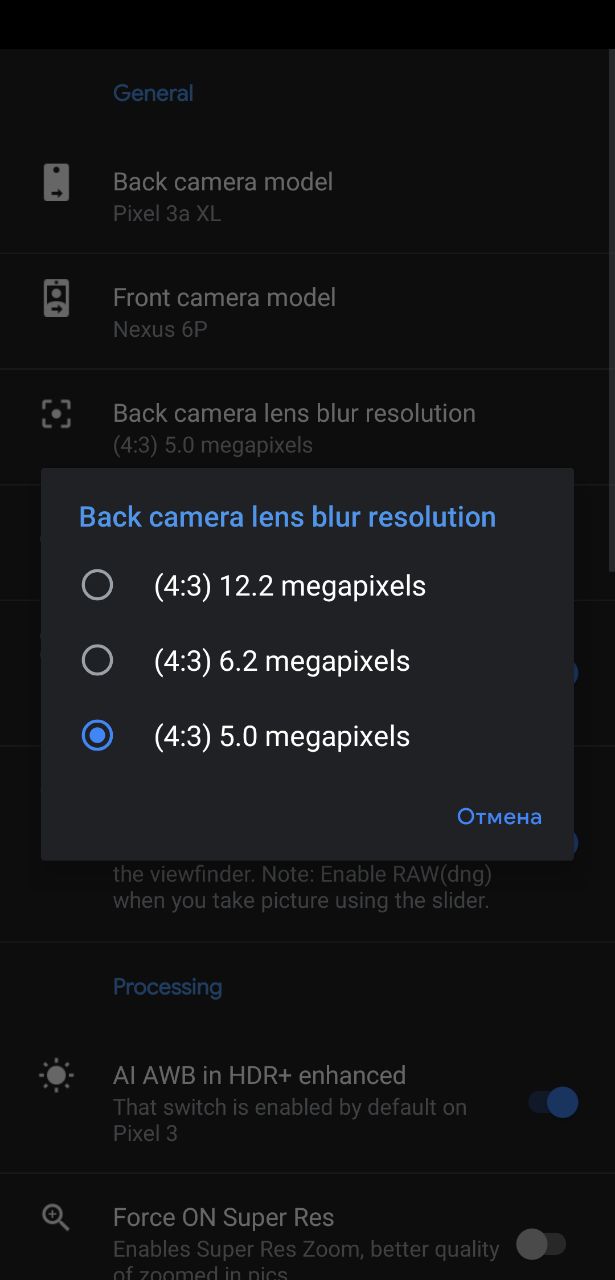Tap the Front camera model icon

(x=57, y=298)
